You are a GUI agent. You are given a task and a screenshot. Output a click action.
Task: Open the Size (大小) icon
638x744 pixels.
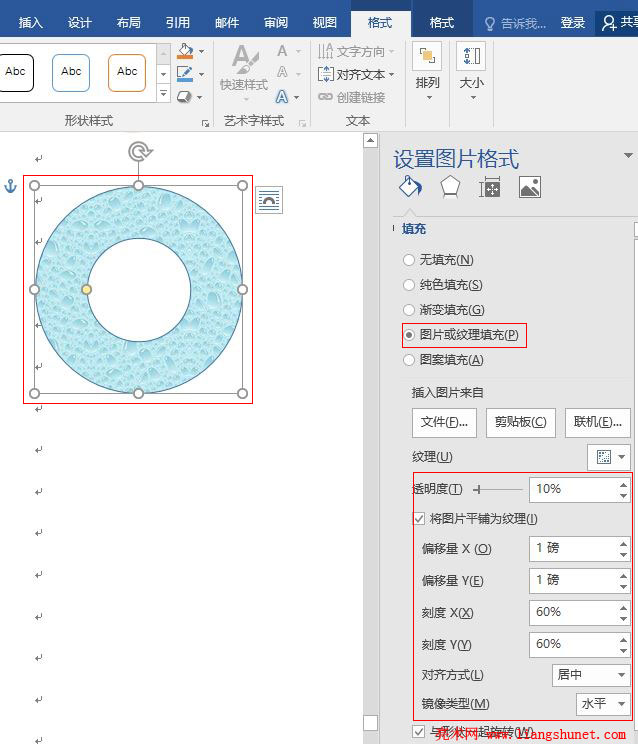coord(472,56)
